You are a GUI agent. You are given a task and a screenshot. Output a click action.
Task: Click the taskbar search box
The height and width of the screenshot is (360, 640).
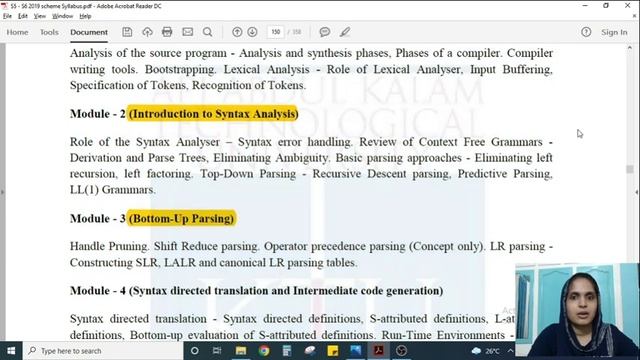click(103, 351)
